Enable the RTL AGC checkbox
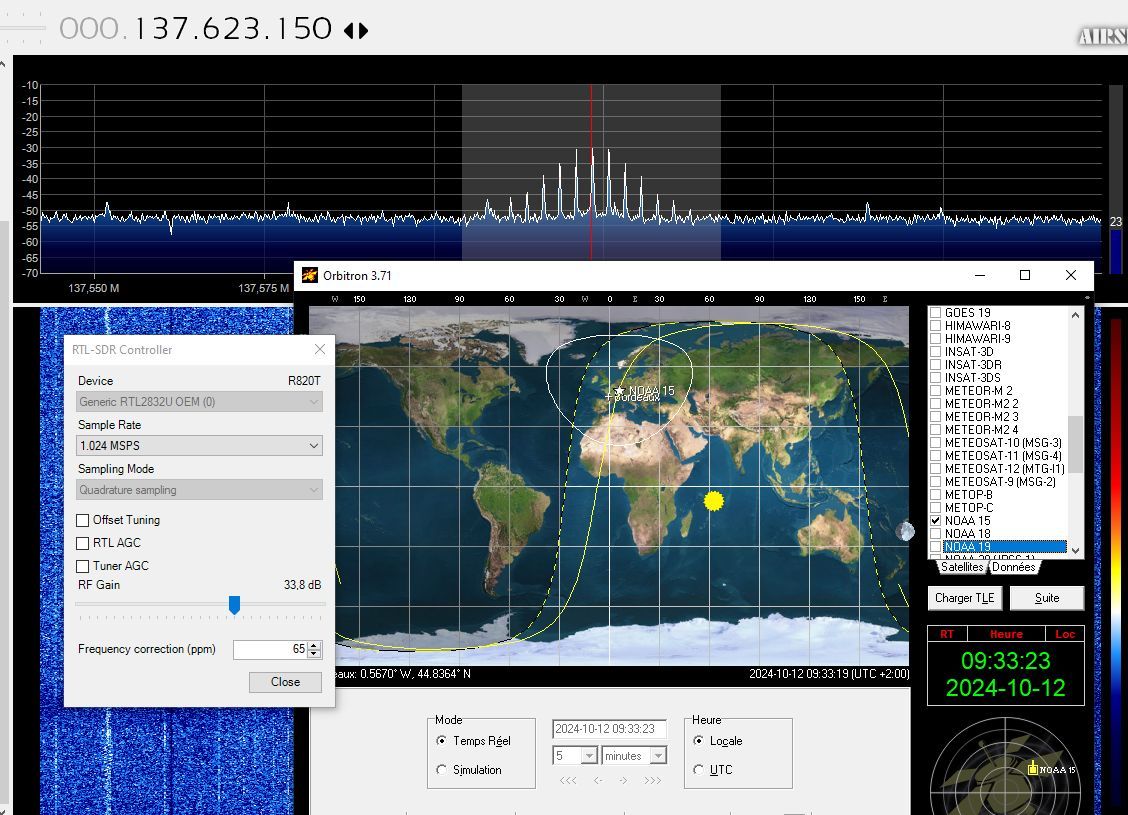The image size is (1128, 815). point(83,543)
